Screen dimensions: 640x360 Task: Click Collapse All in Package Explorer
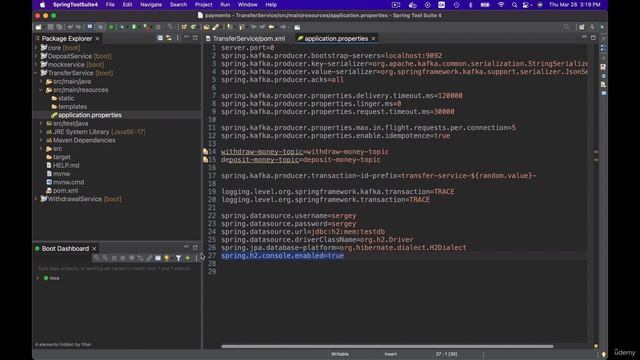coord(160,38)
